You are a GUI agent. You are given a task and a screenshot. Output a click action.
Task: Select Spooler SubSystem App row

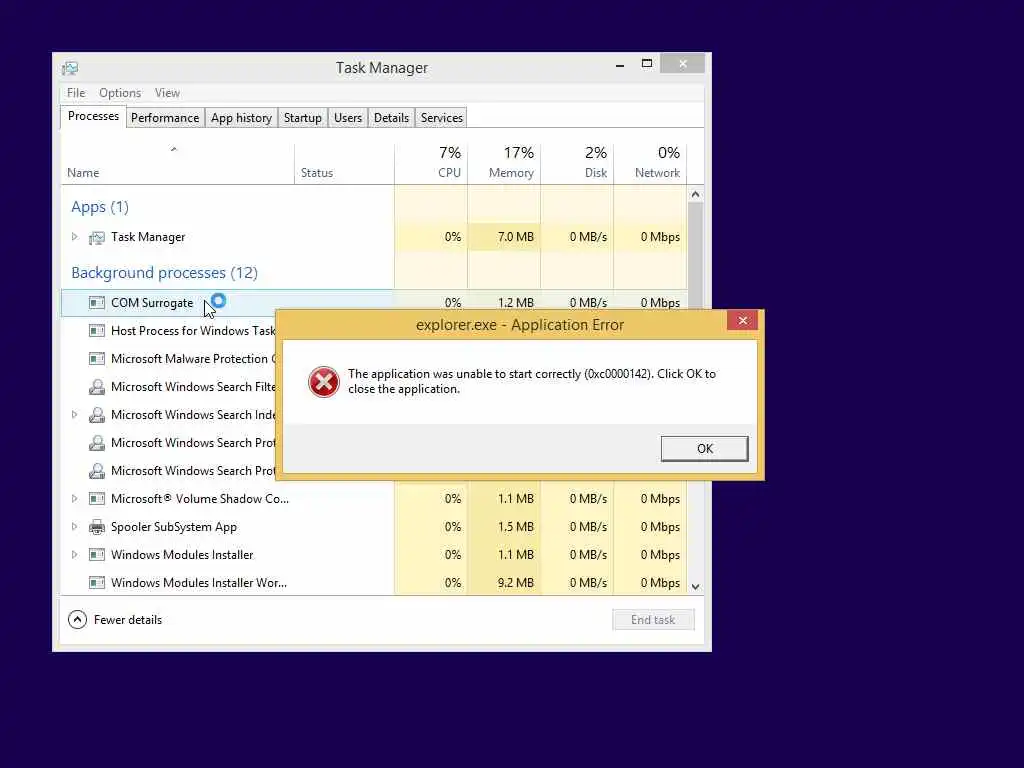click(374, 527)
